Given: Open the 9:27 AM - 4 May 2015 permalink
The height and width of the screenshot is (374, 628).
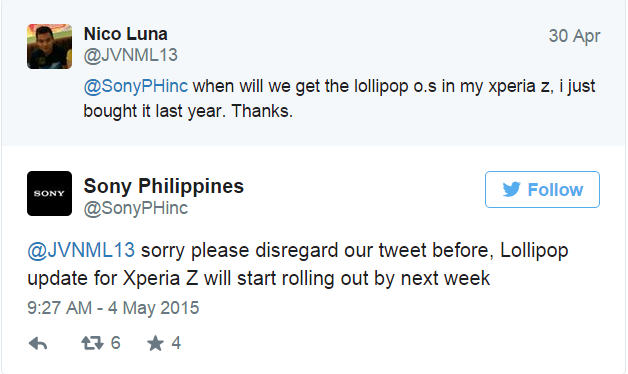Looking at the screenshot, I should [113, 308].
